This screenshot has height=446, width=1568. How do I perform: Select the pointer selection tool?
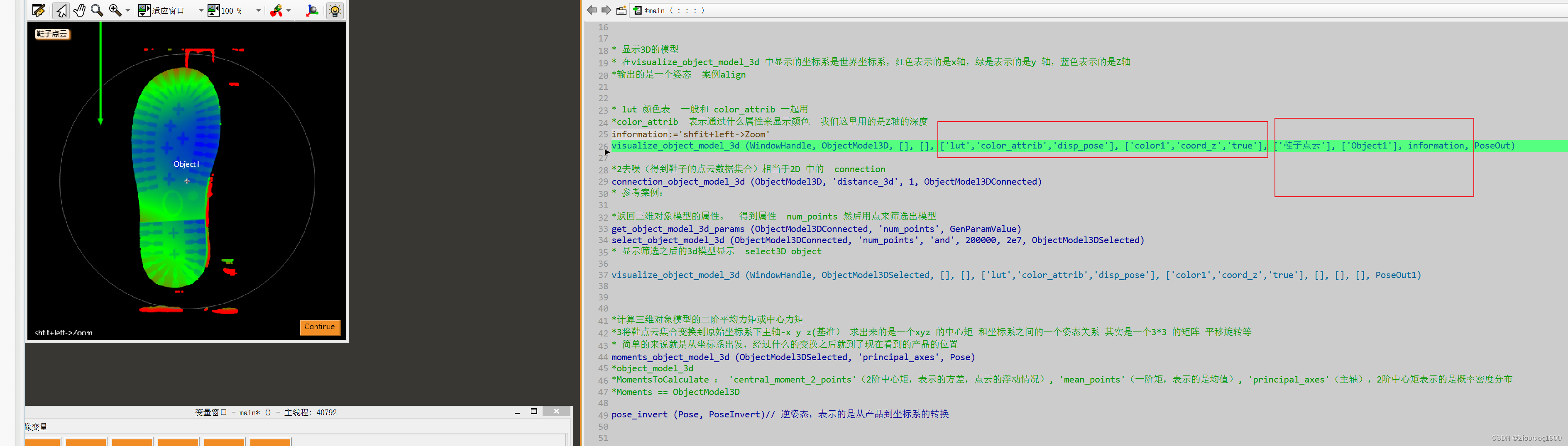61,10
